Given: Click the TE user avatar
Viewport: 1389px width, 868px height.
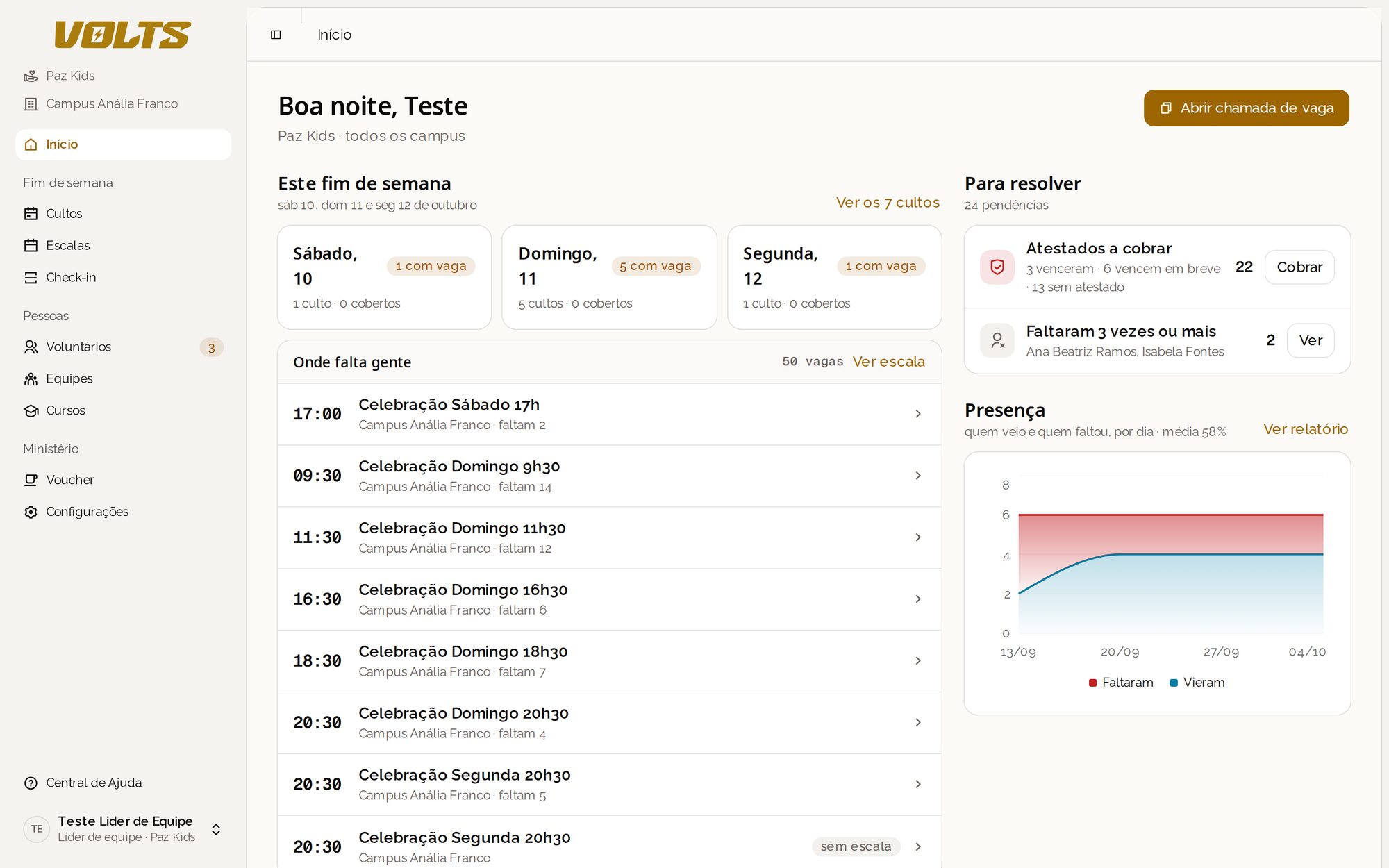Looking at the screenshot, I should pos(37,829).
